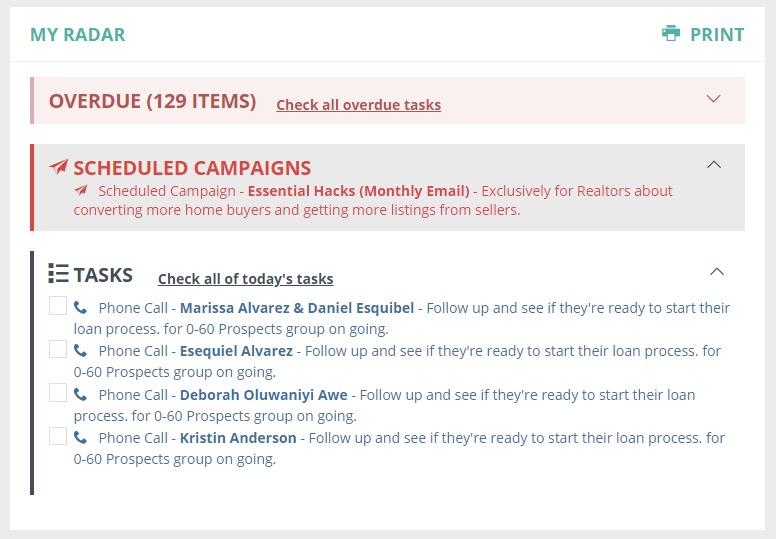Click the small paper plane icon before Essential Hacks campaign
This screenshot has height=539, width=776.
pos(81,190)
